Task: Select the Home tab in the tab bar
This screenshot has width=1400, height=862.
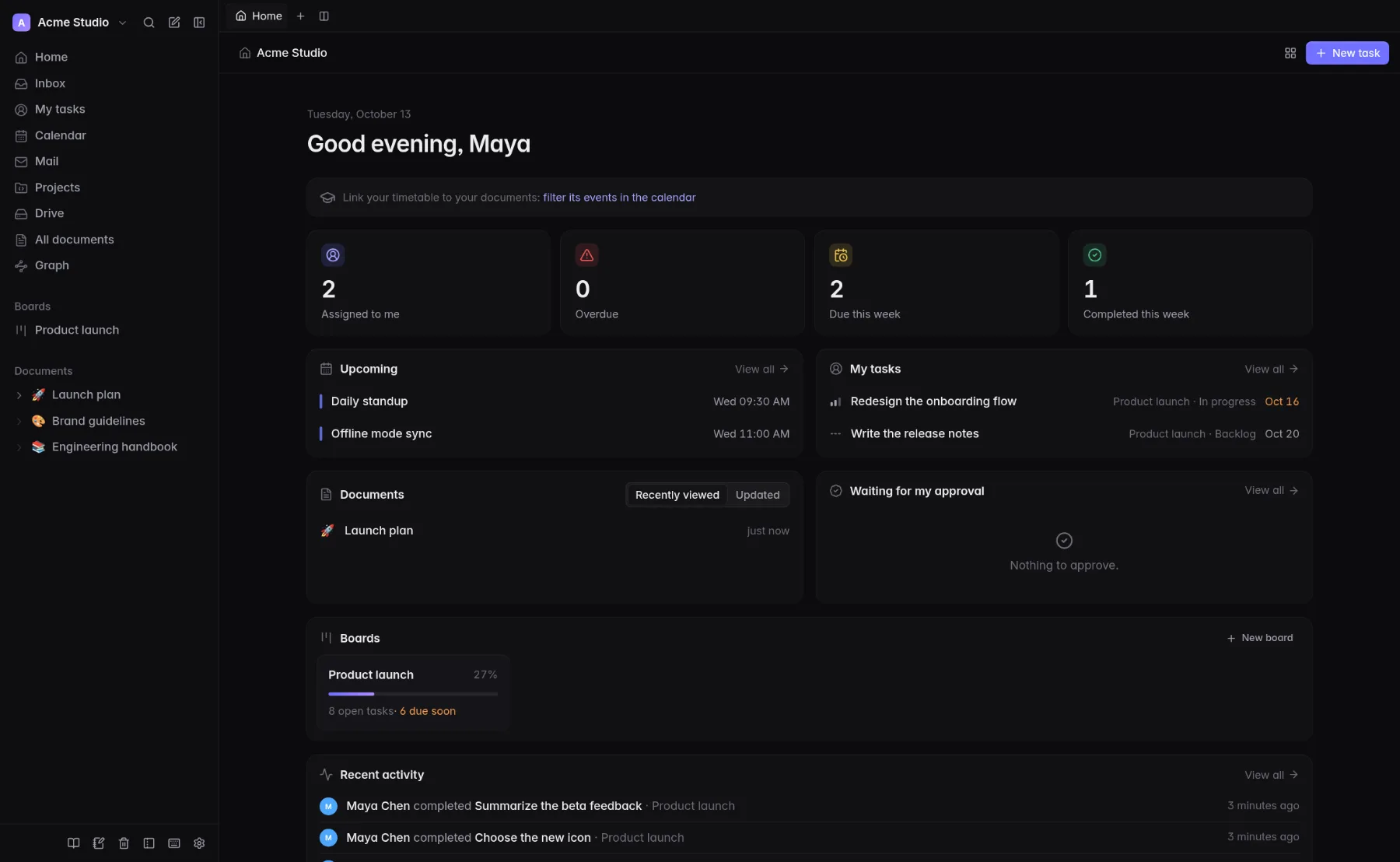Action: click(x=258, y=16)
